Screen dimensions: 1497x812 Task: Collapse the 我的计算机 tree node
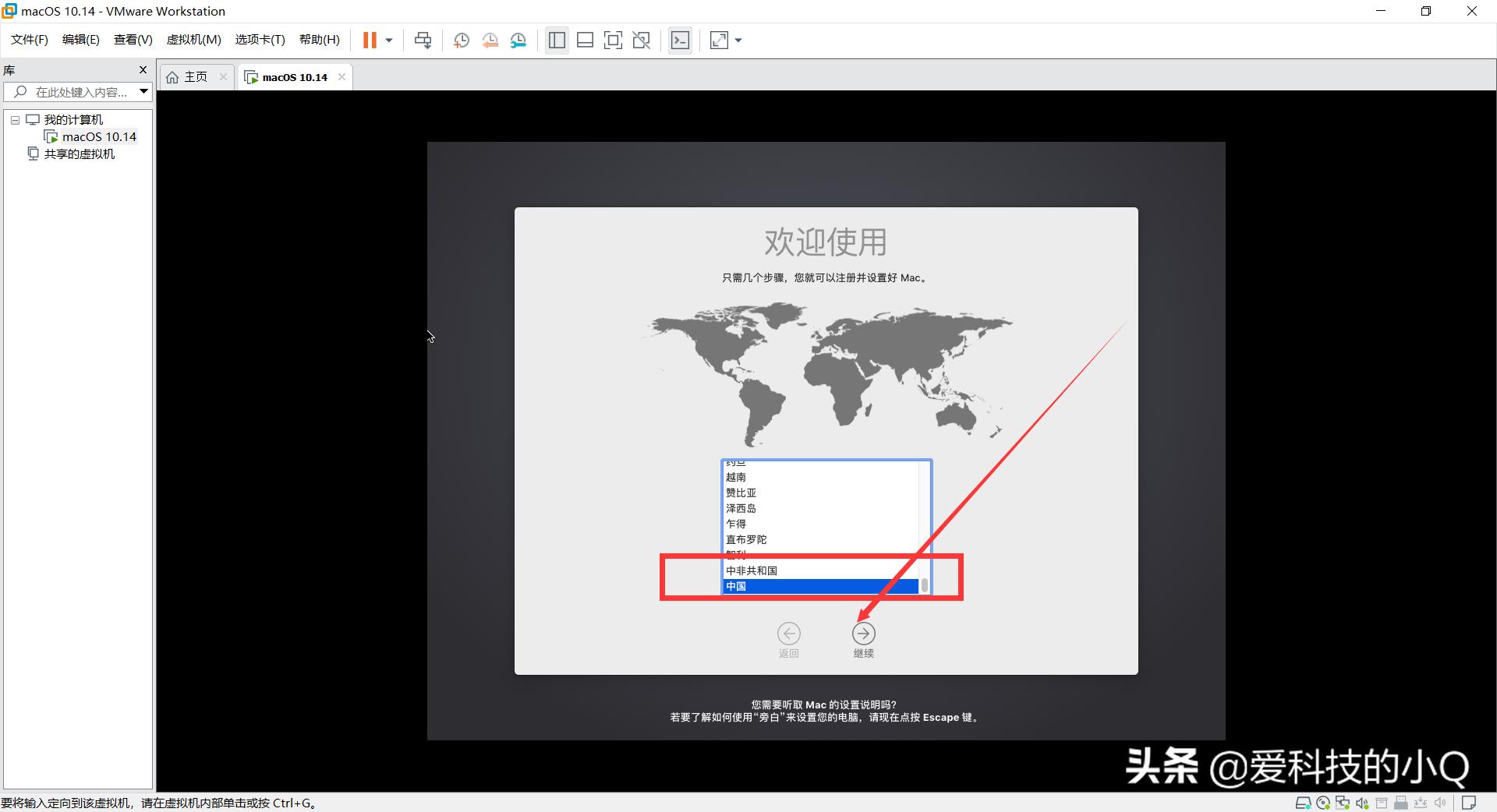click(x=14, y=119)
